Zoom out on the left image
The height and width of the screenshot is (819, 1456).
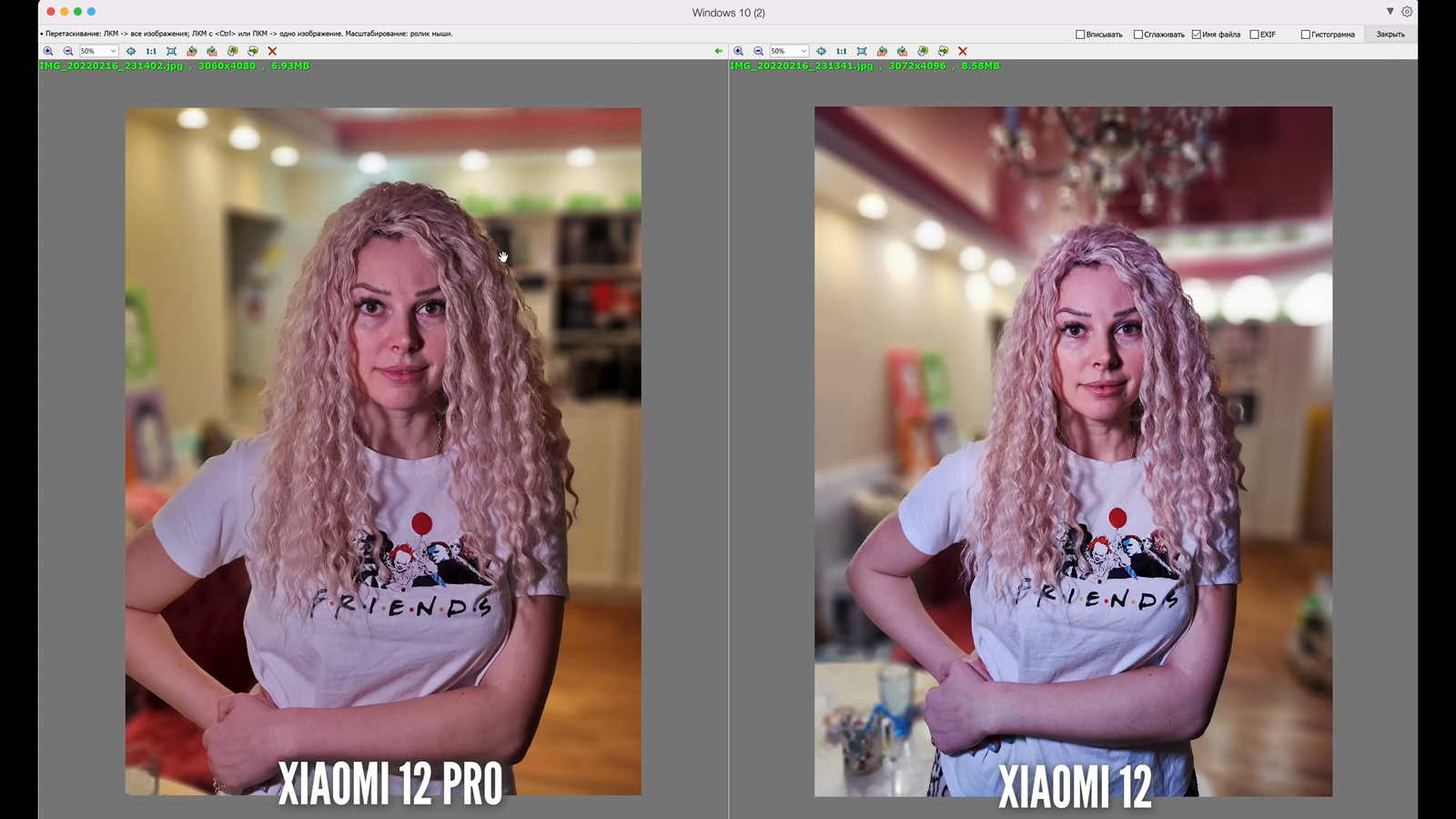click(x=68, y=51)
